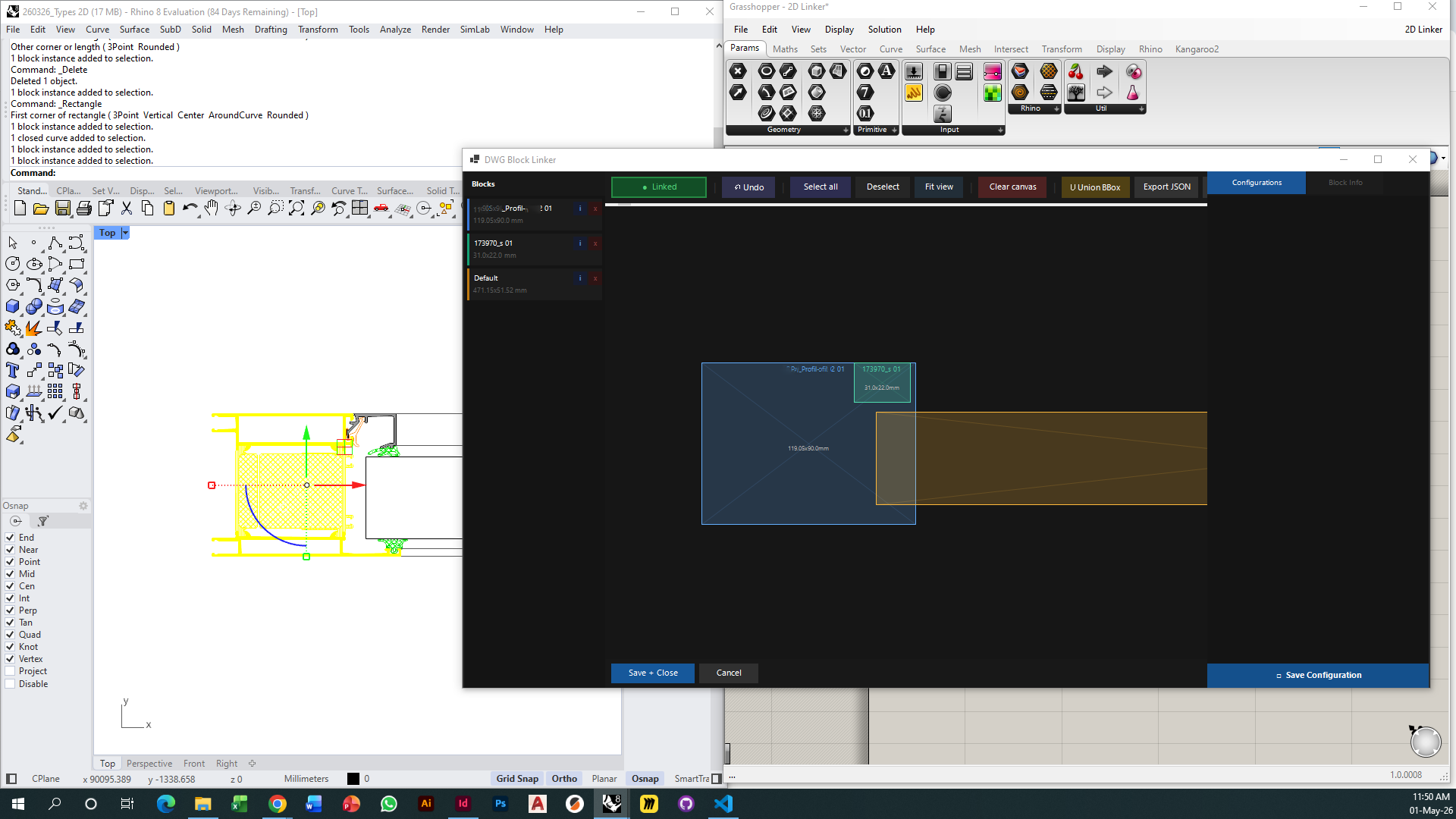Screen dimensions: 1456x819
Task: Click the Union BBox button
Action: 1095,187
